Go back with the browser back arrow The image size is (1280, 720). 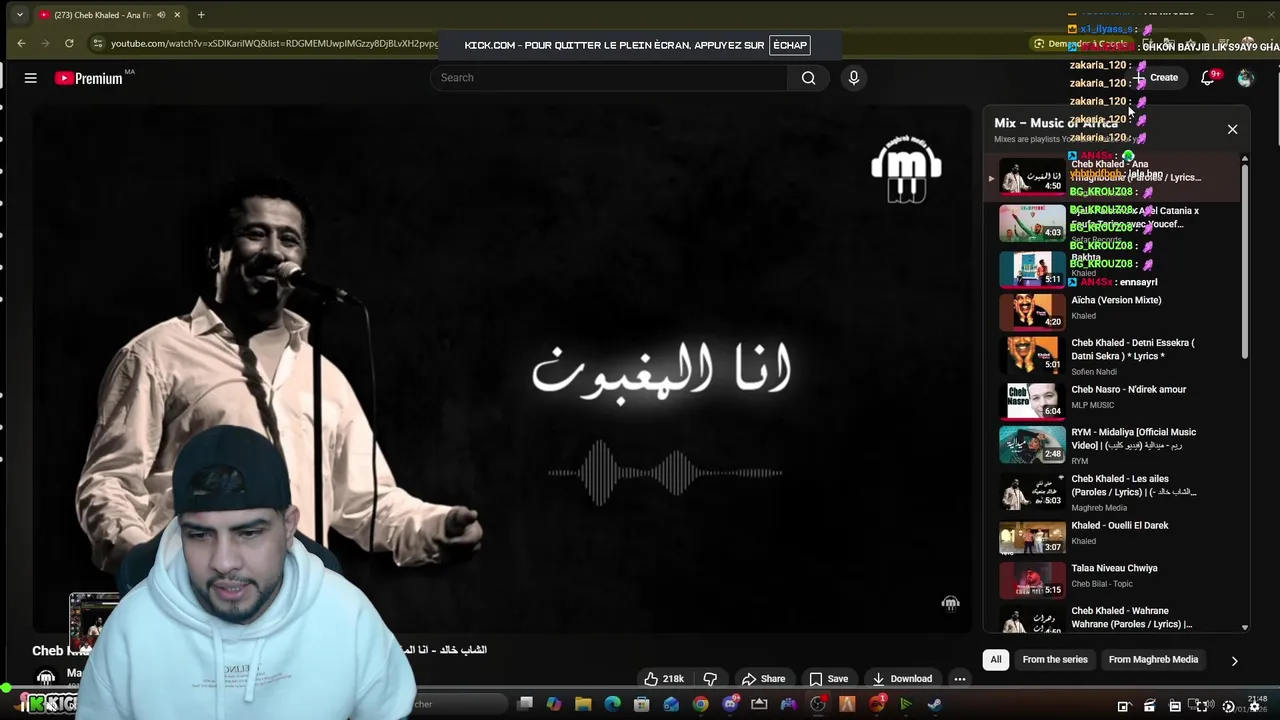pos(21,43)
